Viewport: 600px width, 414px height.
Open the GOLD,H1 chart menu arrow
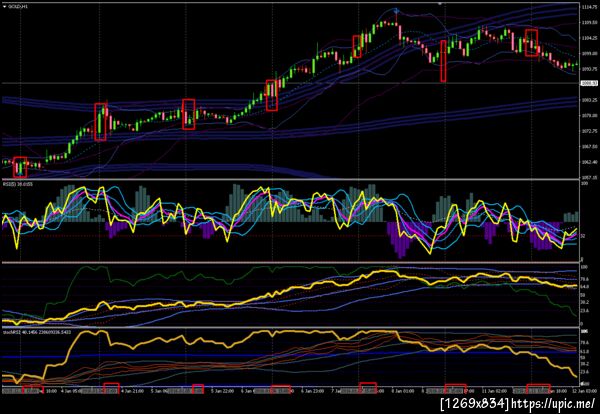click(4, 7)
